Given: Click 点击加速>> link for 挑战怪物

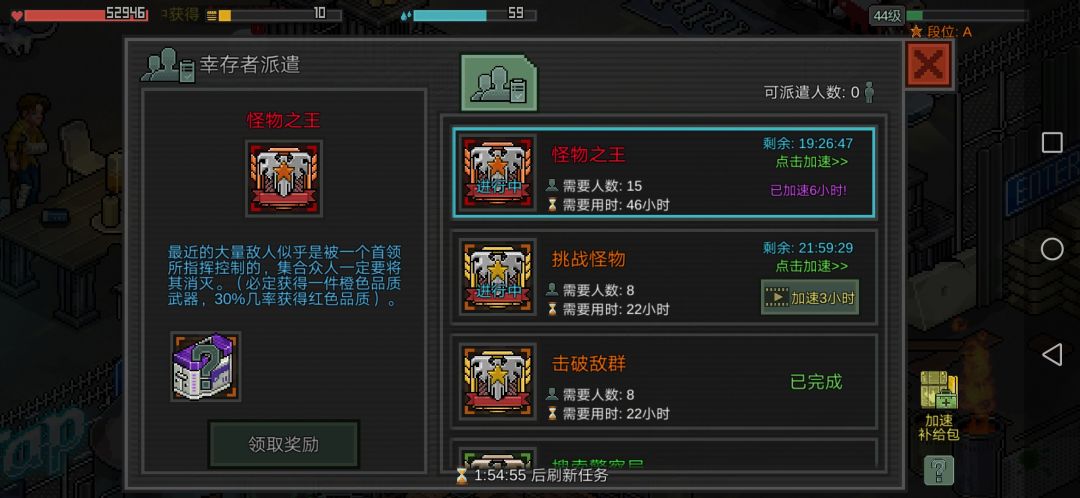Looking at the screenshot, I should pyautogui.click(x=811, y=266).
